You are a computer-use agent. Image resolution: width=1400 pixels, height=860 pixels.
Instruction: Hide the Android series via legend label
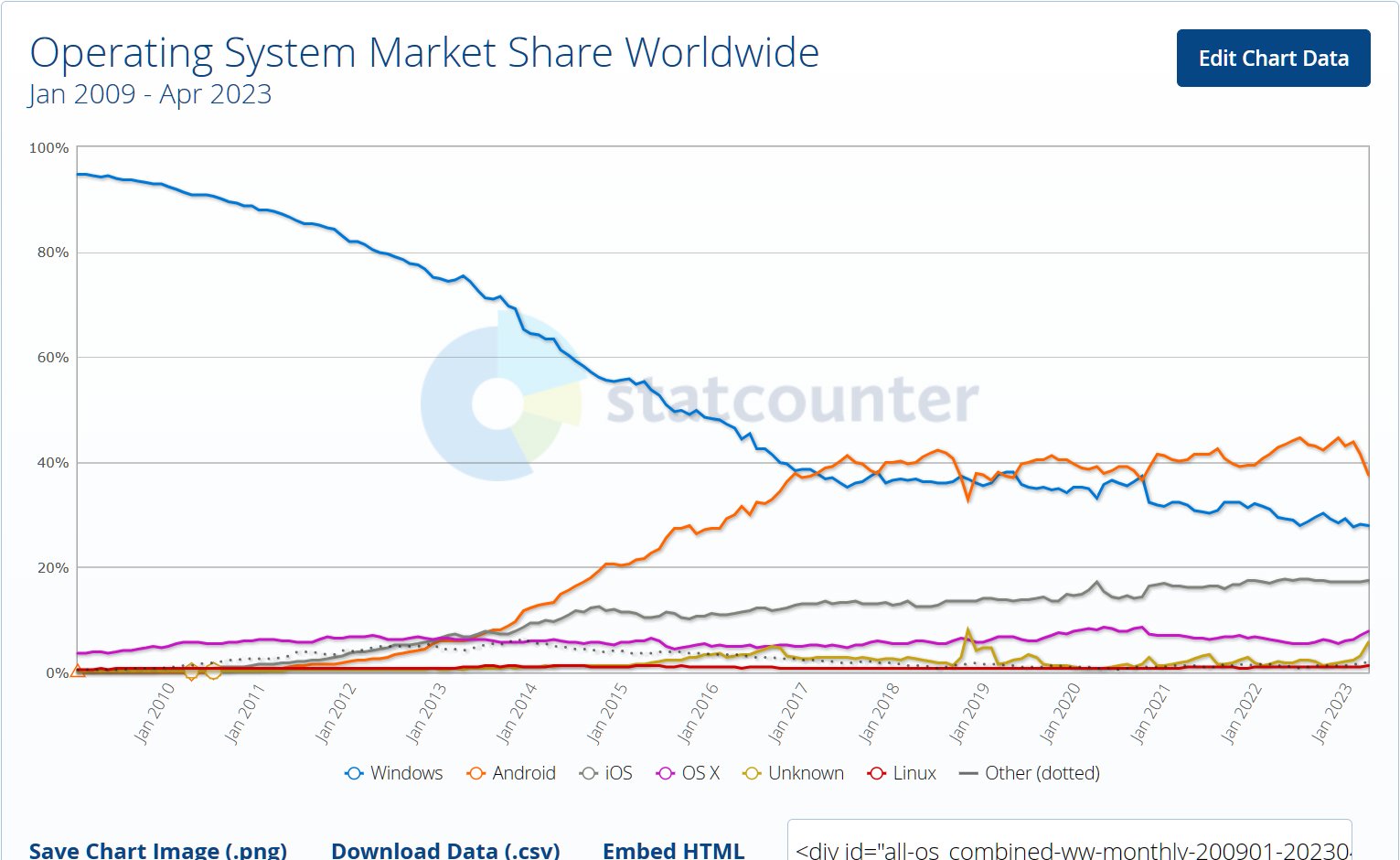524,773
